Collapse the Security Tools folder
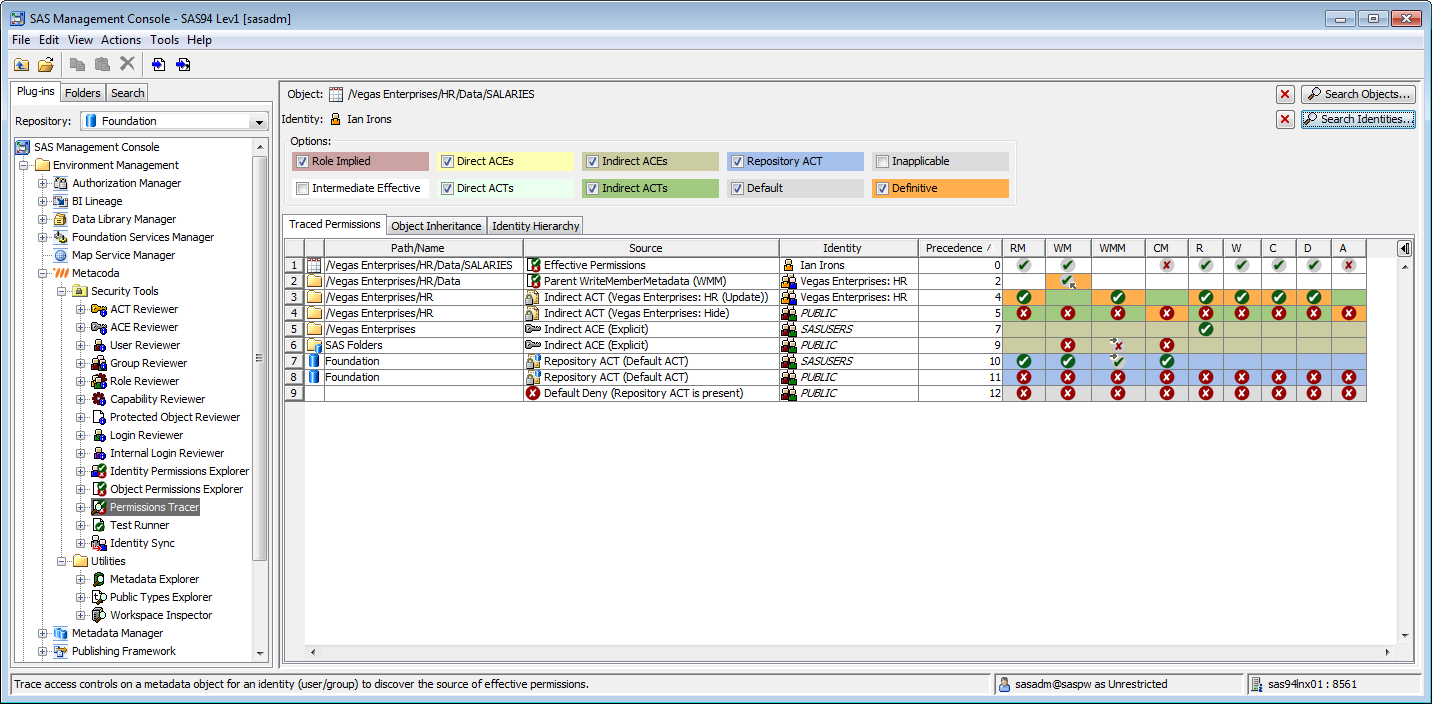The width and height of the screenshot is (1432, 704). click(62, 291)
